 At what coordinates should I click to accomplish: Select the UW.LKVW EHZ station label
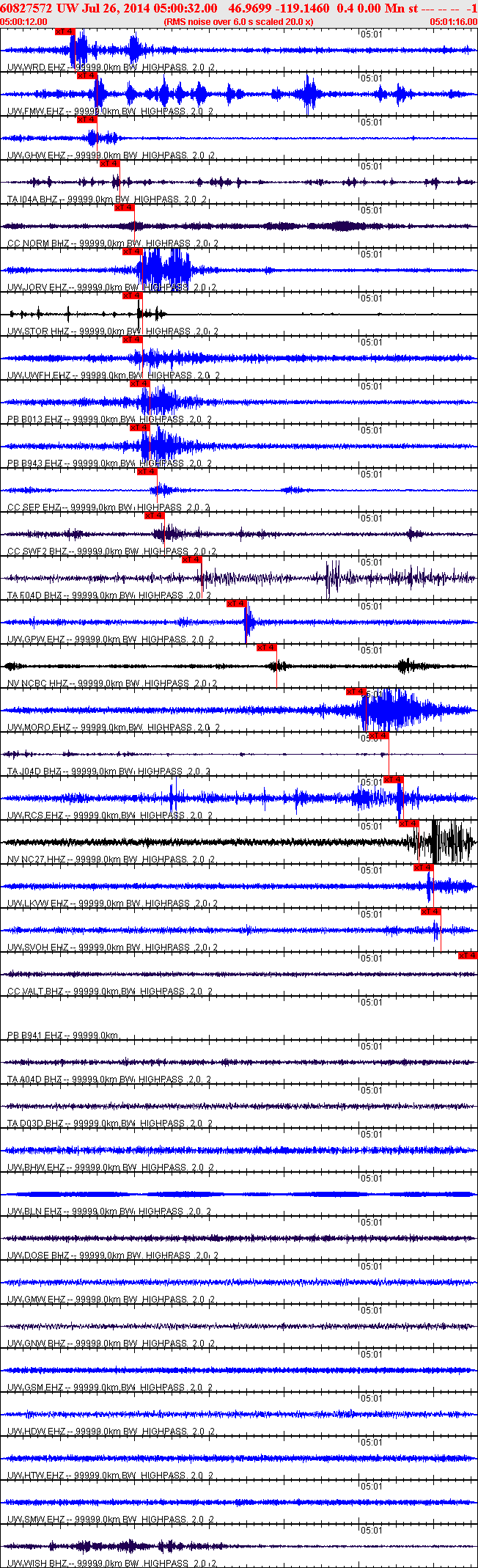[x=111, y=903]
